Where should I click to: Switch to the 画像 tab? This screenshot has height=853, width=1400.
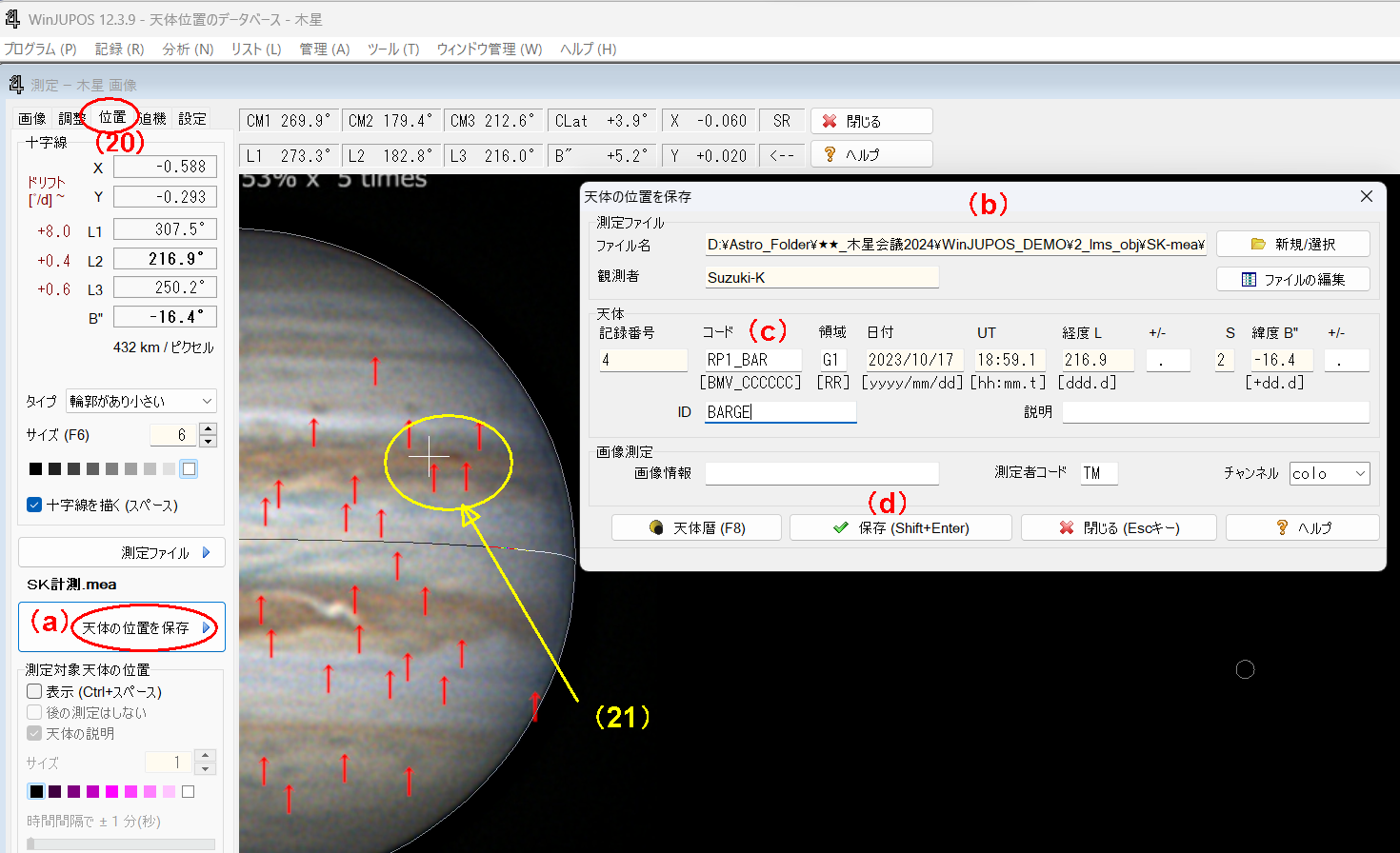31,118
